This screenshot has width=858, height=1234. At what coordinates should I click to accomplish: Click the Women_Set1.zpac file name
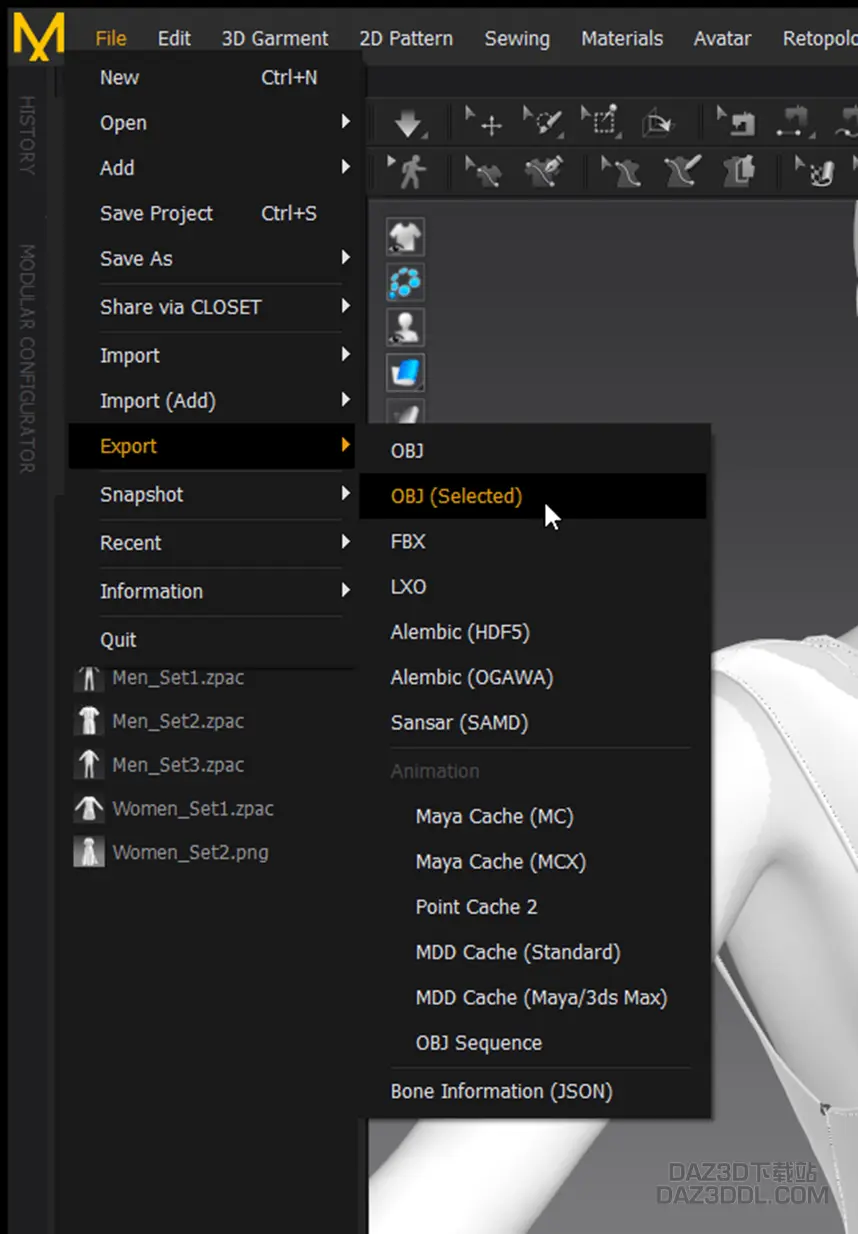point(193,808)
